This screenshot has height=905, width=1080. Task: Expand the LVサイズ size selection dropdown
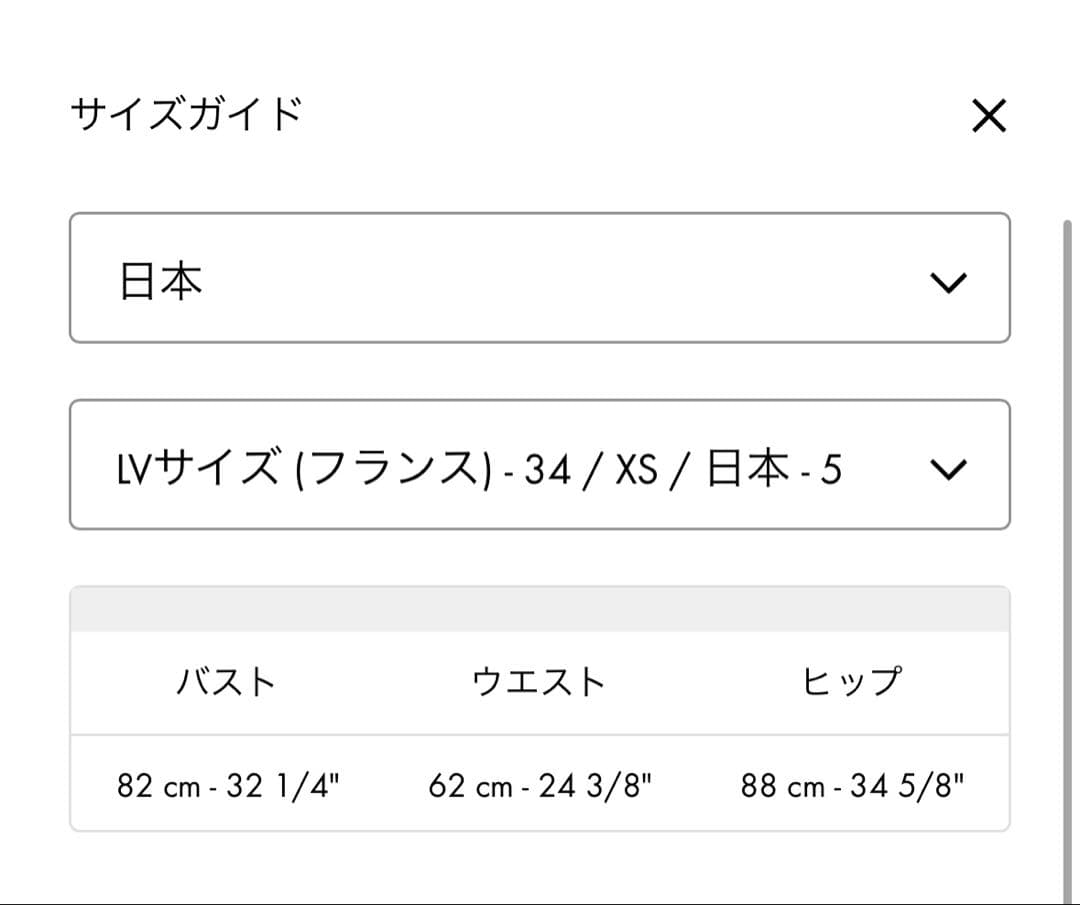pyautogui.click(x=540, y=465)
